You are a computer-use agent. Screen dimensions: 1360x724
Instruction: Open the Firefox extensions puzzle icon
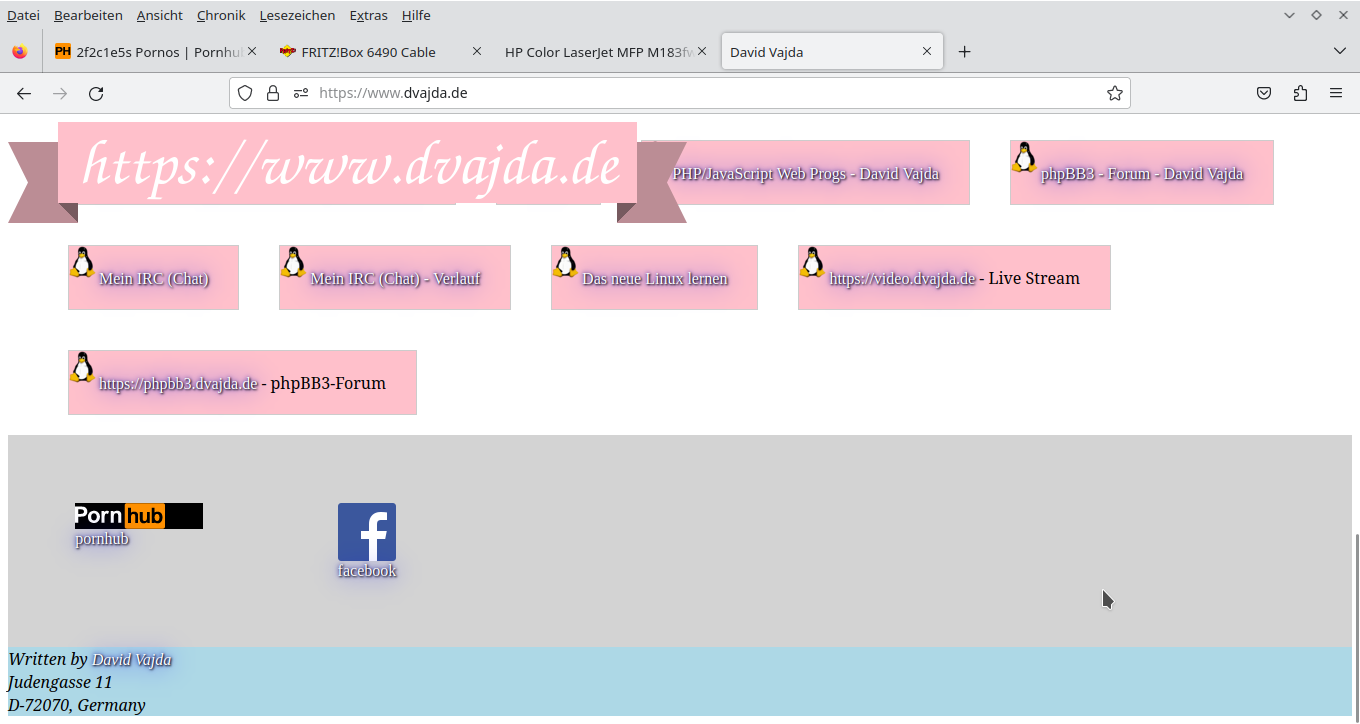[1300, 93]
